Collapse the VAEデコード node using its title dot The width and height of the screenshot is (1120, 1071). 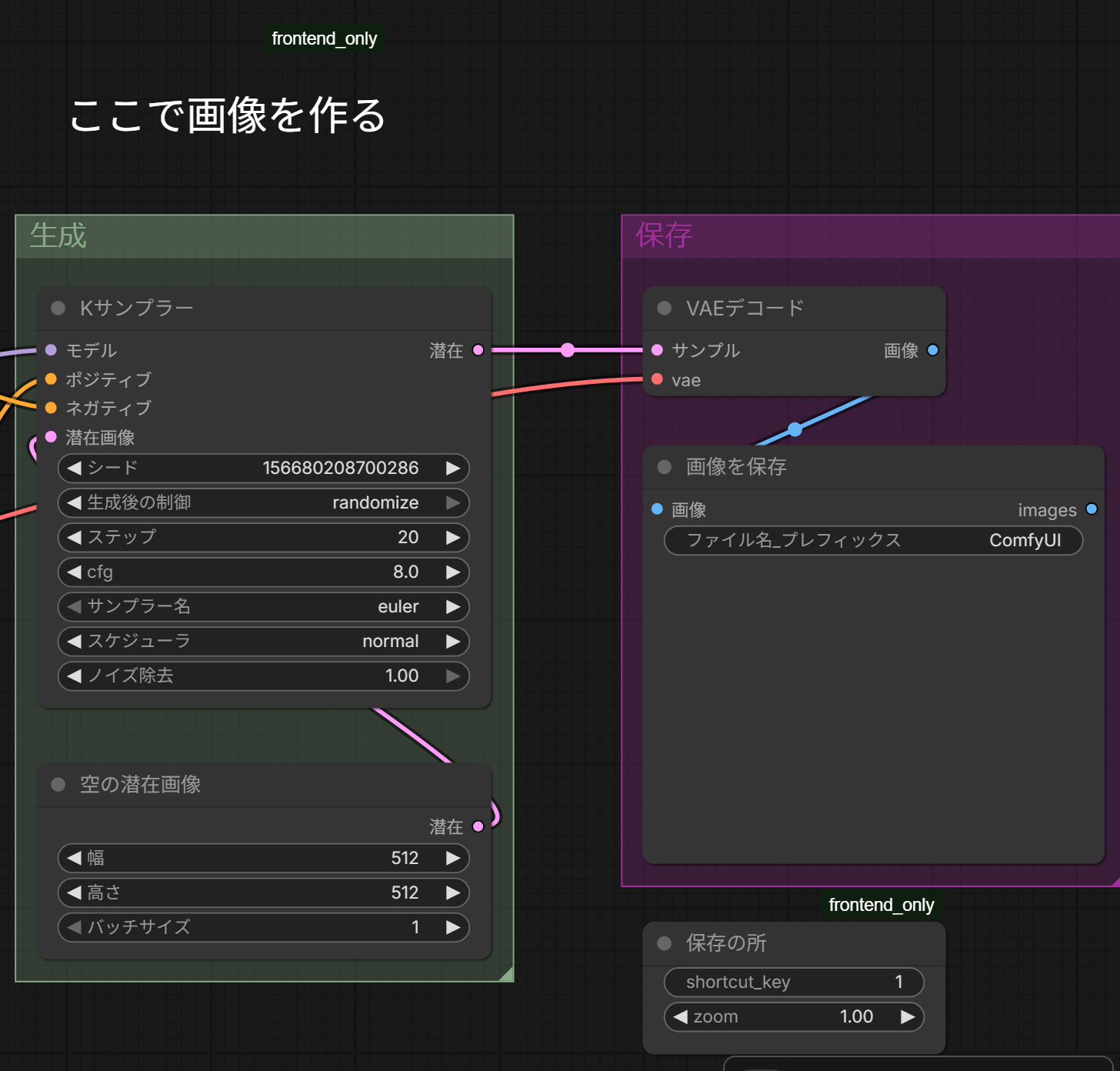tap(665, 309)
